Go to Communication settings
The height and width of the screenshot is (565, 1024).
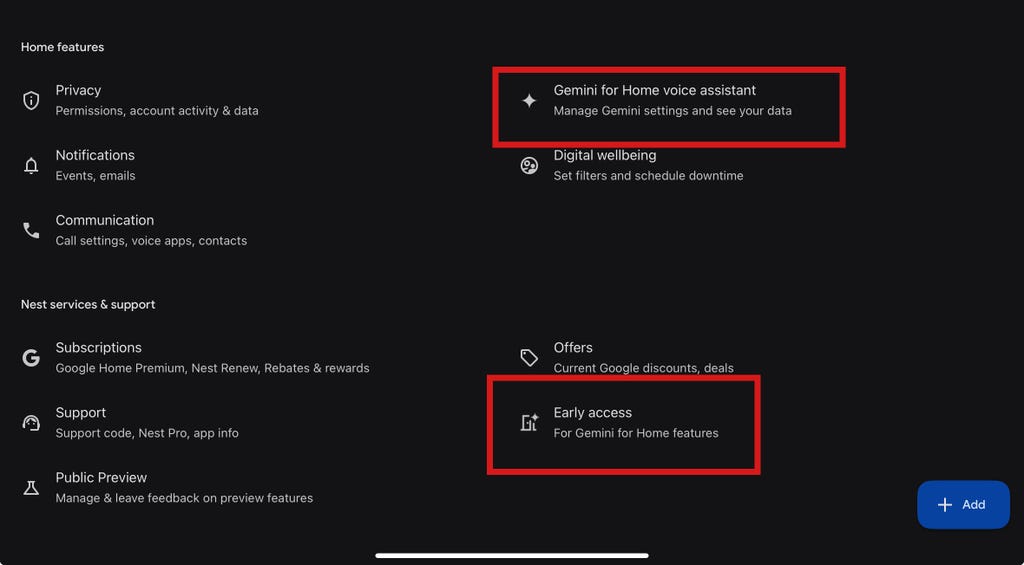click(x=151, y=230)
